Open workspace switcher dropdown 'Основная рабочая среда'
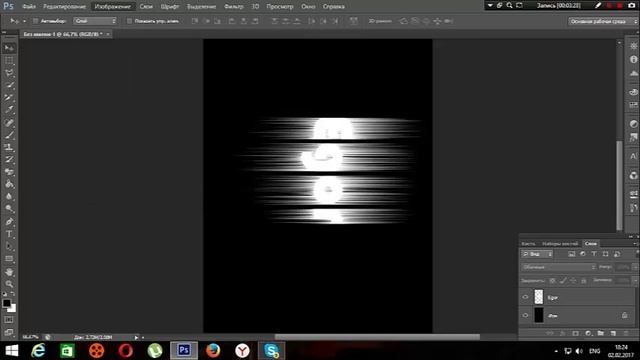The width and height of the screenshot is (640, 360). (x=603, y=21)
